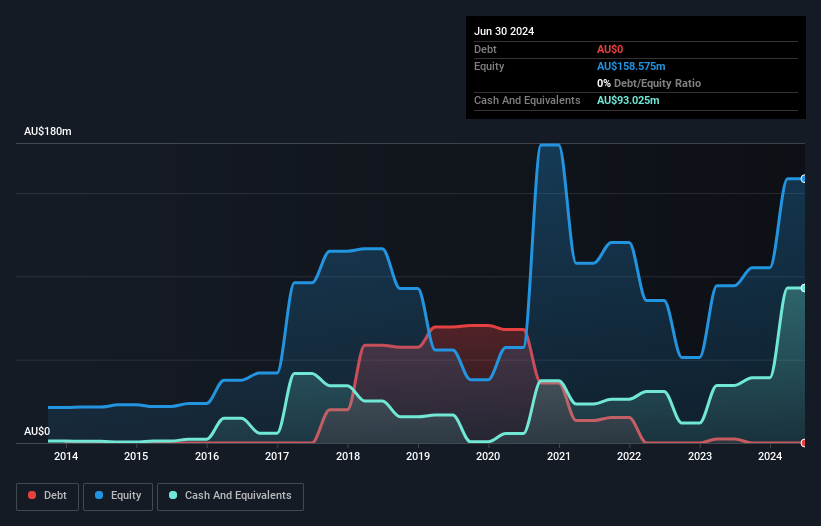The width and height of the screenshot is (821, 526).
Task: Click the AU$180m y-axis label
Action: click(x=48, y=131)
